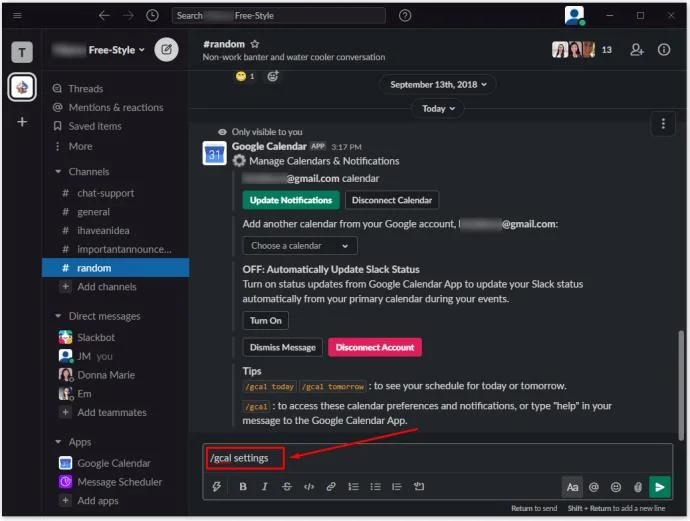
Task: Open message more actions vertical dots
Action: (663, 124)
